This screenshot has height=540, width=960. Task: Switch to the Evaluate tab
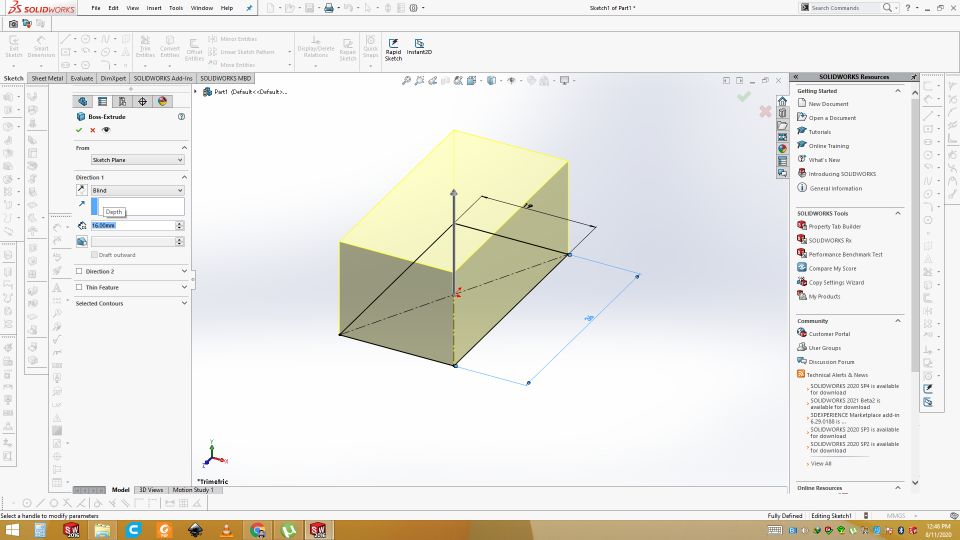pos(81,78)
